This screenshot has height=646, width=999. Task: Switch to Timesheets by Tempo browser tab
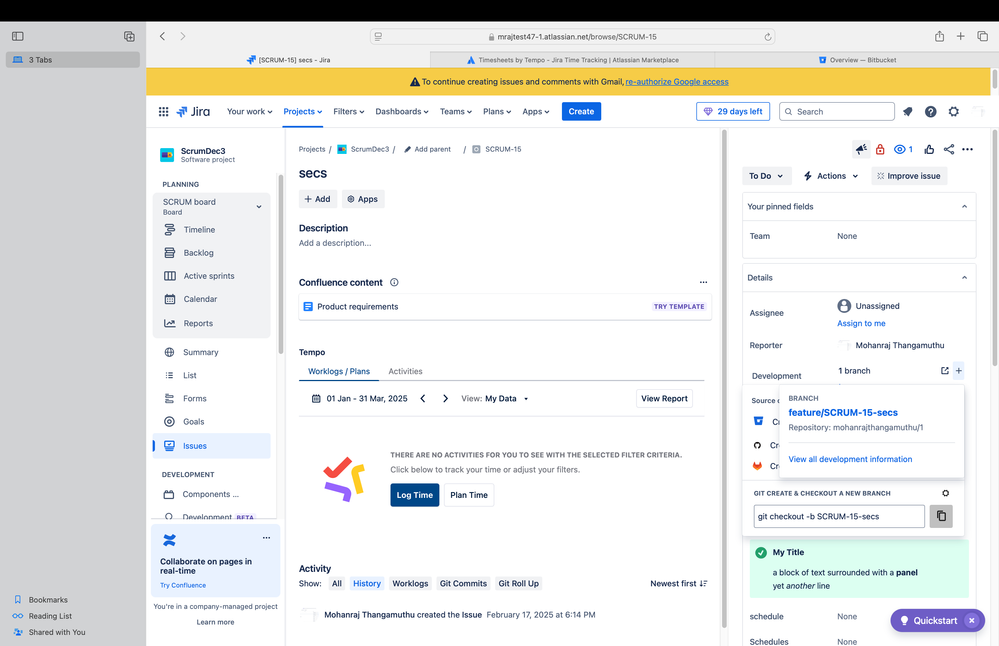[x=572, y=60]
